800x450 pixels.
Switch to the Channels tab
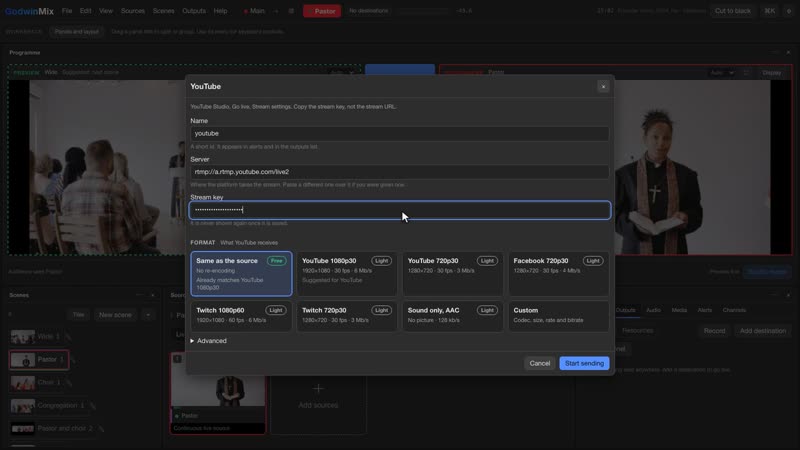734,310
